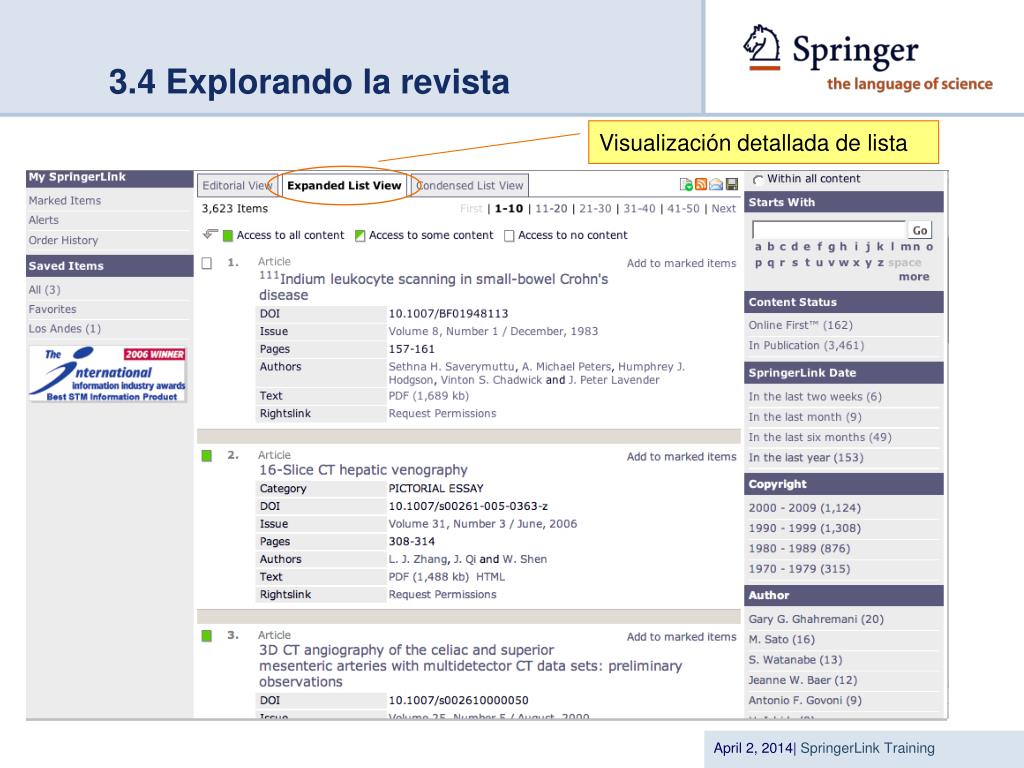Switch to Editorial View tab
The image size is (1024, 768).
(x=236, y=185)
